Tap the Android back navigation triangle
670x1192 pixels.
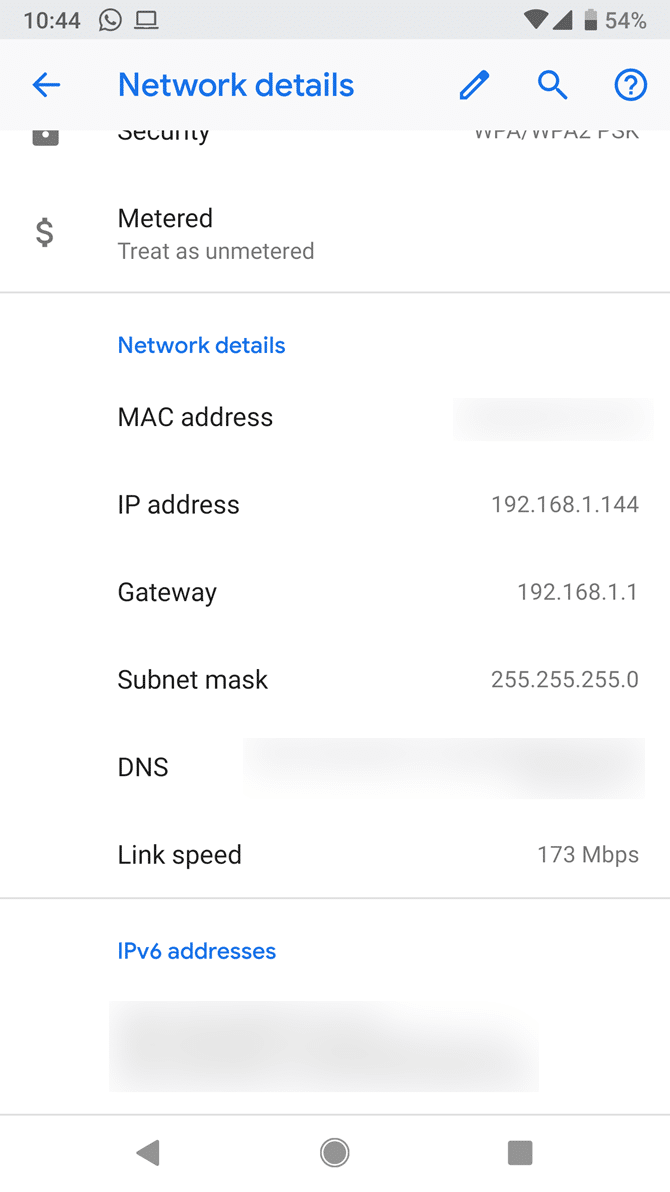click(x=148, y=1152)
